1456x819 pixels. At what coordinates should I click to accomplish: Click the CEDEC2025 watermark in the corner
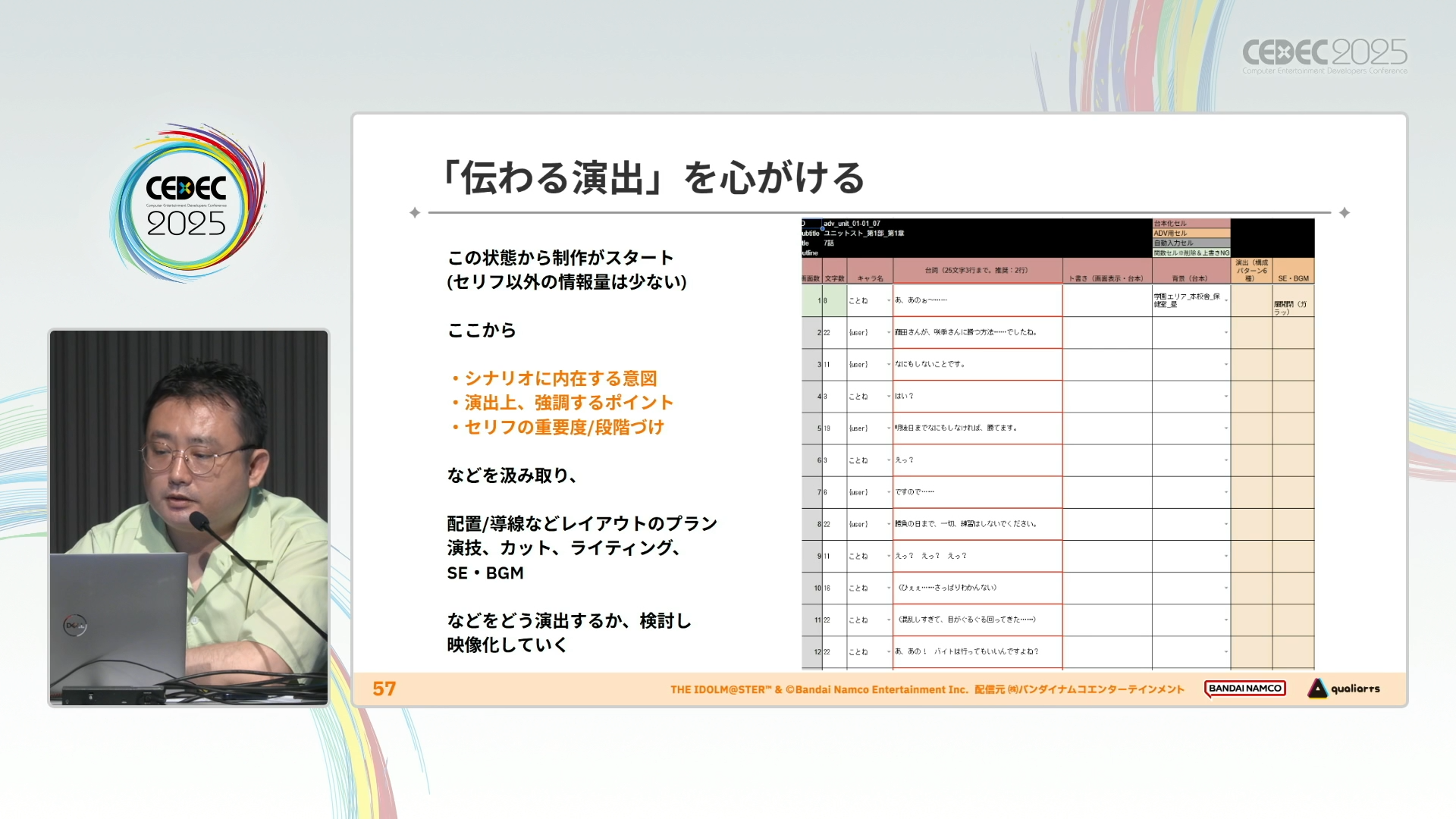(1324, 55)
